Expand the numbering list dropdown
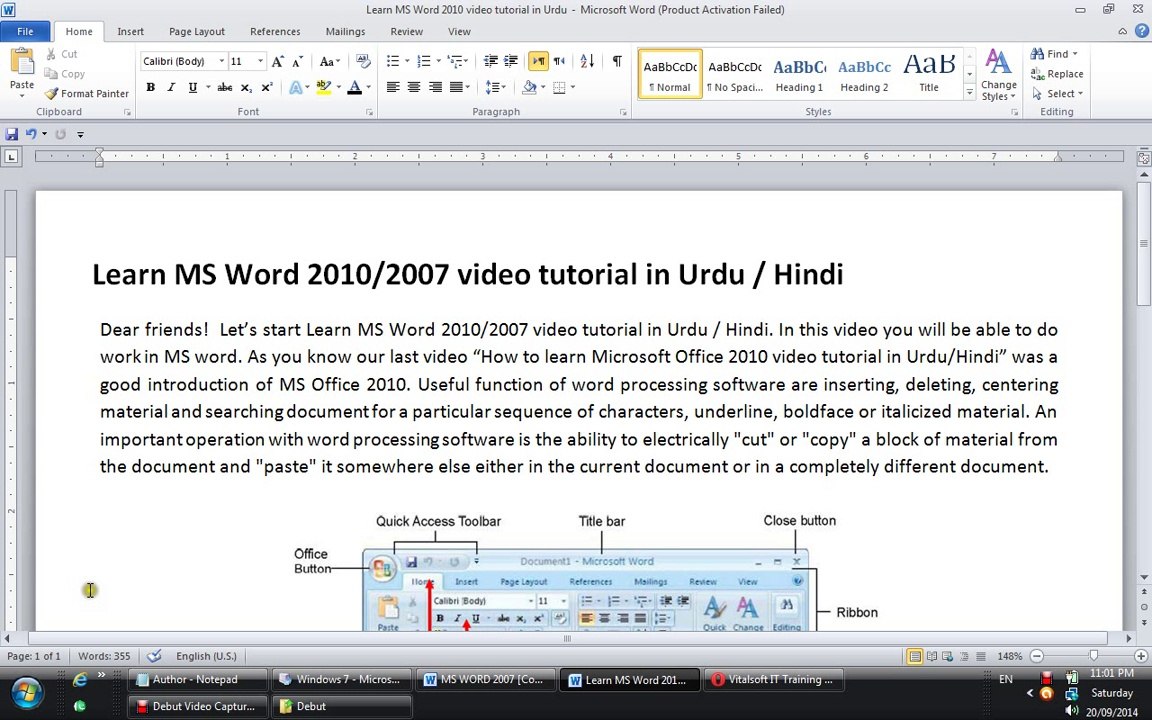The width and height of the screenshot is (1152, 720). click(438, 61)
